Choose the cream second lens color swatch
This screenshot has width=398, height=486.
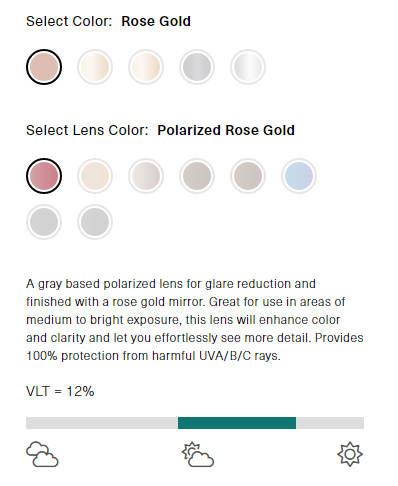(95, 176)
